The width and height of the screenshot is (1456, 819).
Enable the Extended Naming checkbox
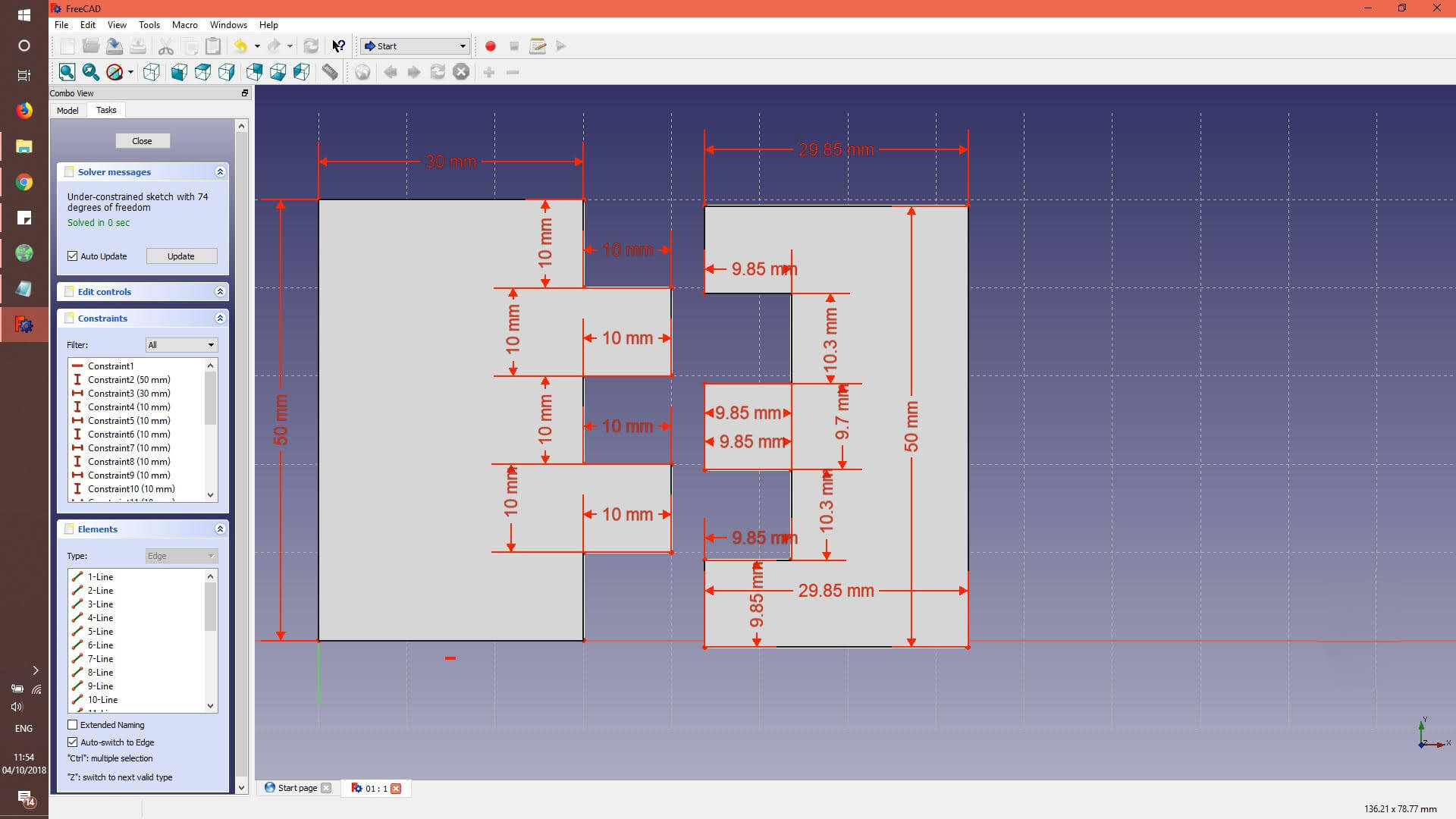click(x=73, y=725)
